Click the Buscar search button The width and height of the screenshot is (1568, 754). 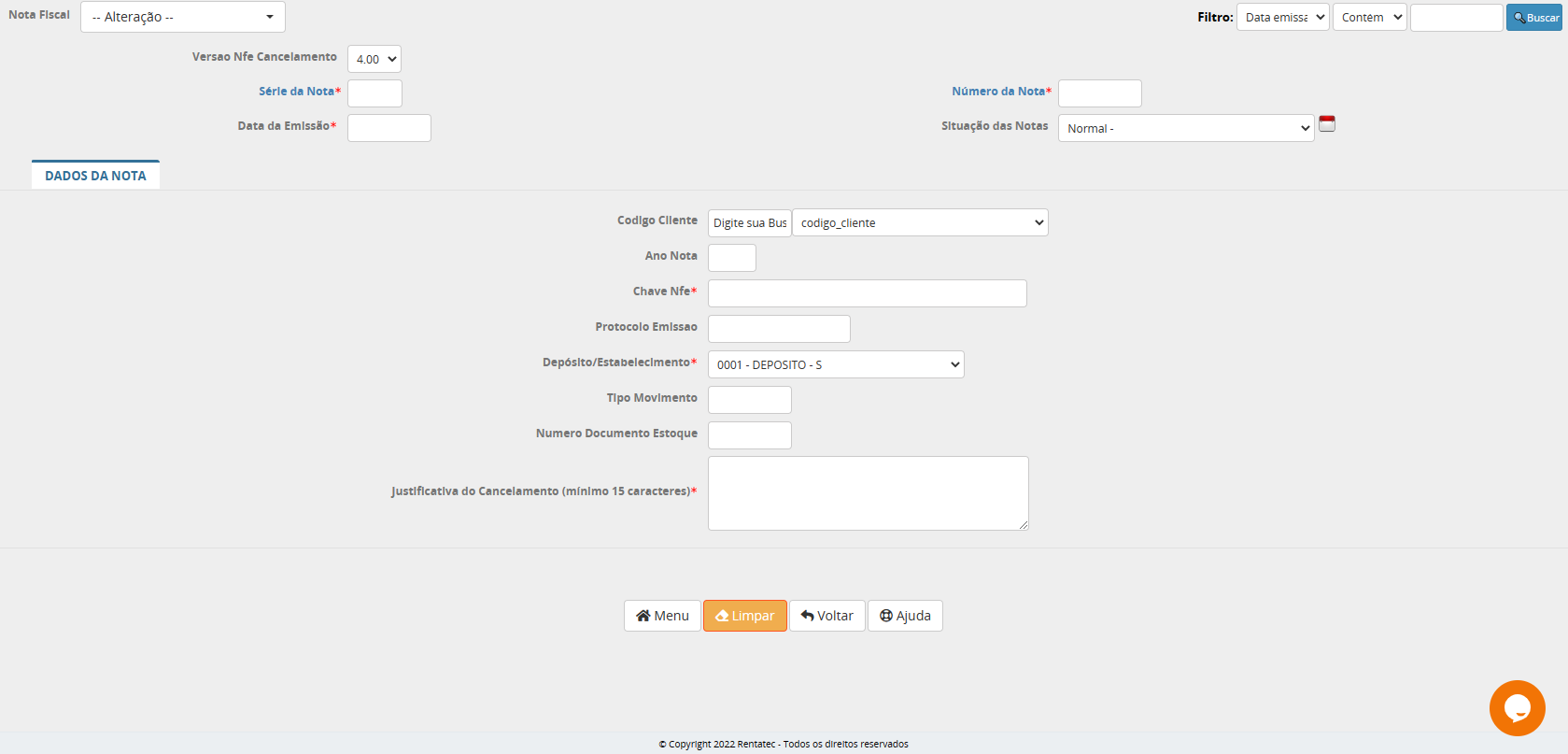1534,18
